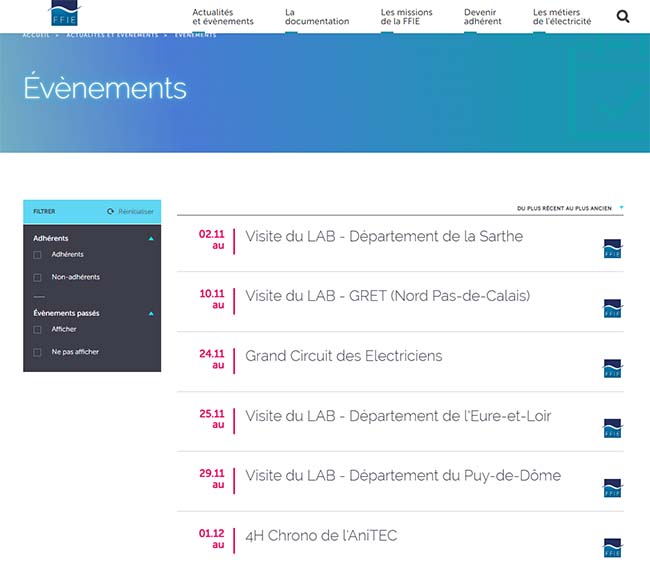Screen dimensions: 650x569
Task: Open Actualités et évènements menu
Action: click(x=222, y=17)
